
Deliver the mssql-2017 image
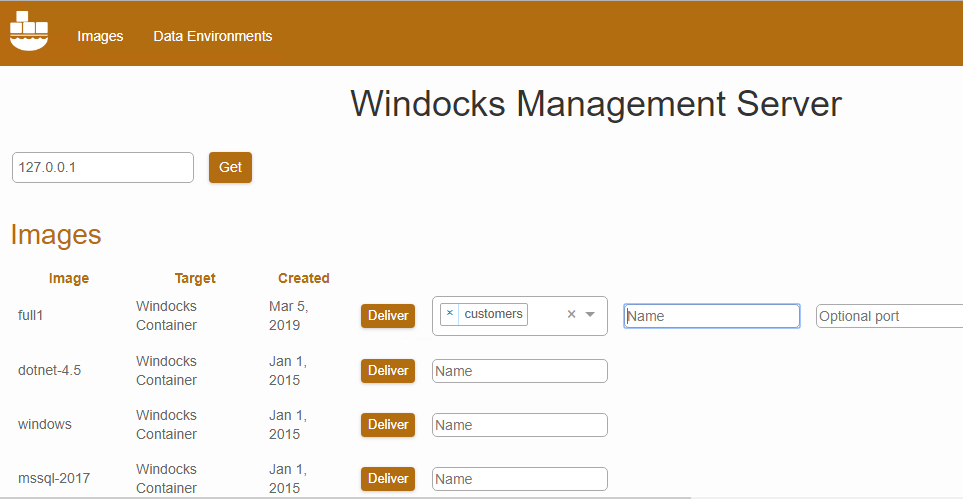388,479
